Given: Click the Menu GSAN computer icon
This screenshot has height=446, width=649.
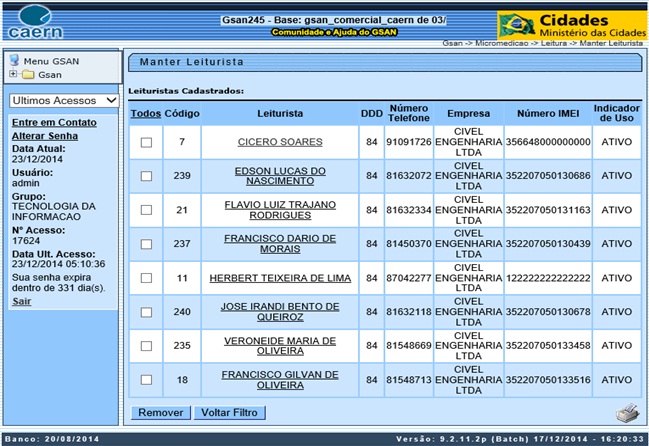Looking at the screenshot, I should tap(15, 62).
